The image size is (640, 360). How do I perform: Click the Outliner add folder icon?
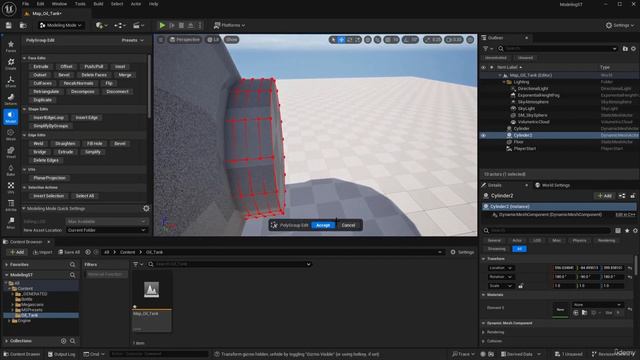click(x=625, y=49)
